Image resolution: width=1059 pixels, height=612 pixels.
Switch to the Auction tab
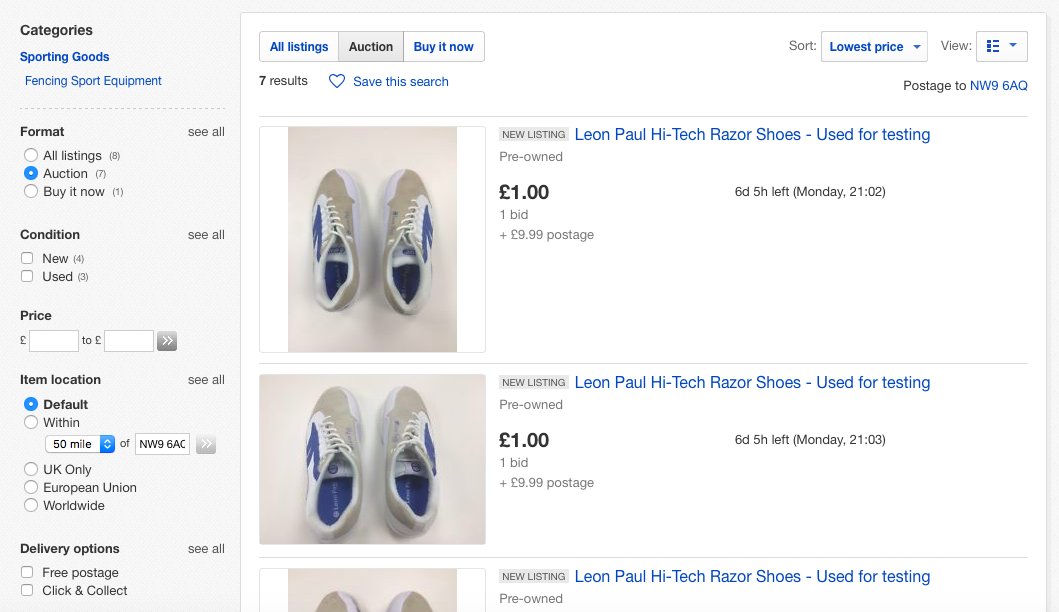pyautogui.click(x=370, y=46)
